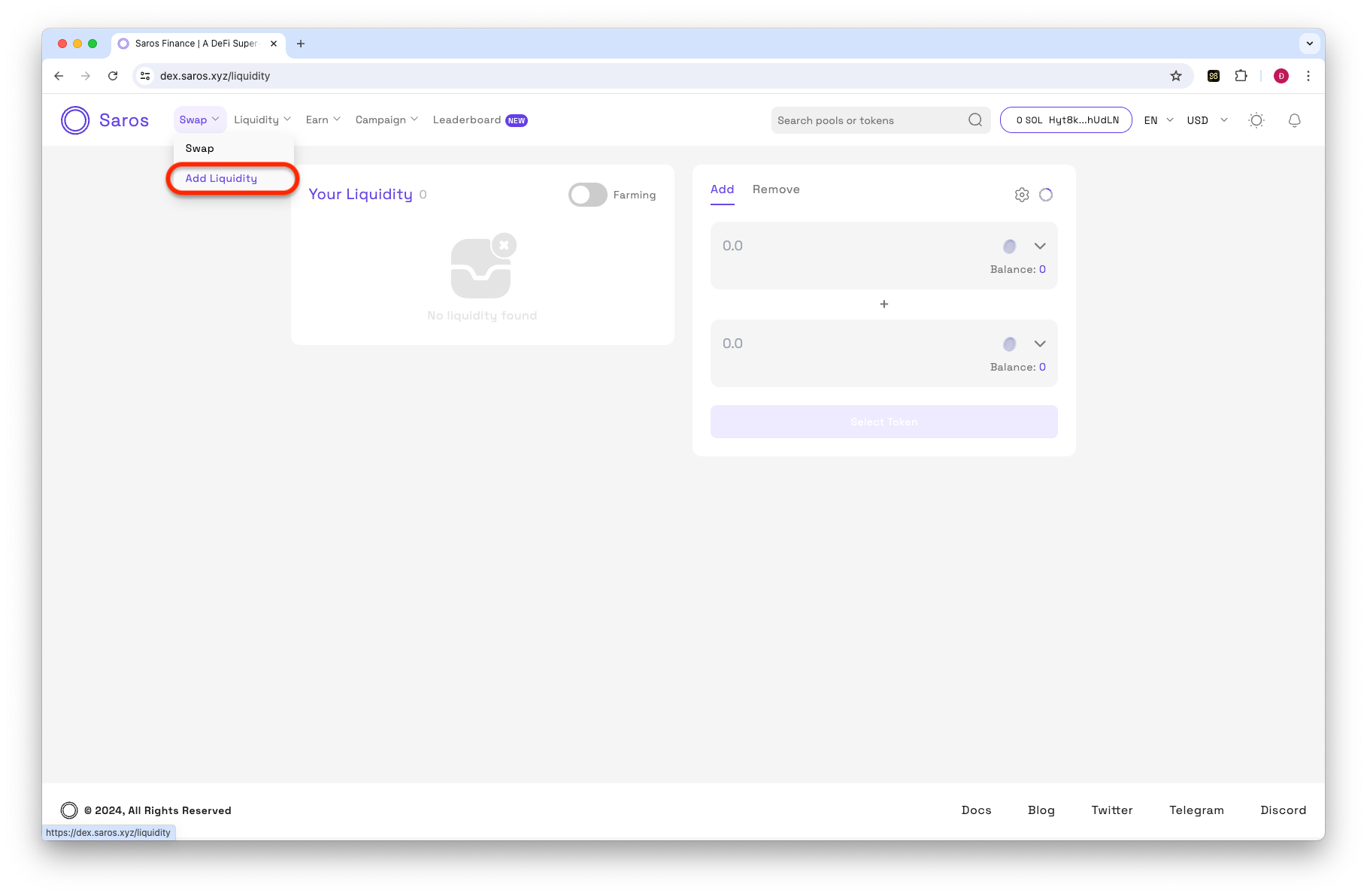The width and height of the screenshot is (1367, 896).
Task: Bookmark page with star icon
Action: 1176,76
